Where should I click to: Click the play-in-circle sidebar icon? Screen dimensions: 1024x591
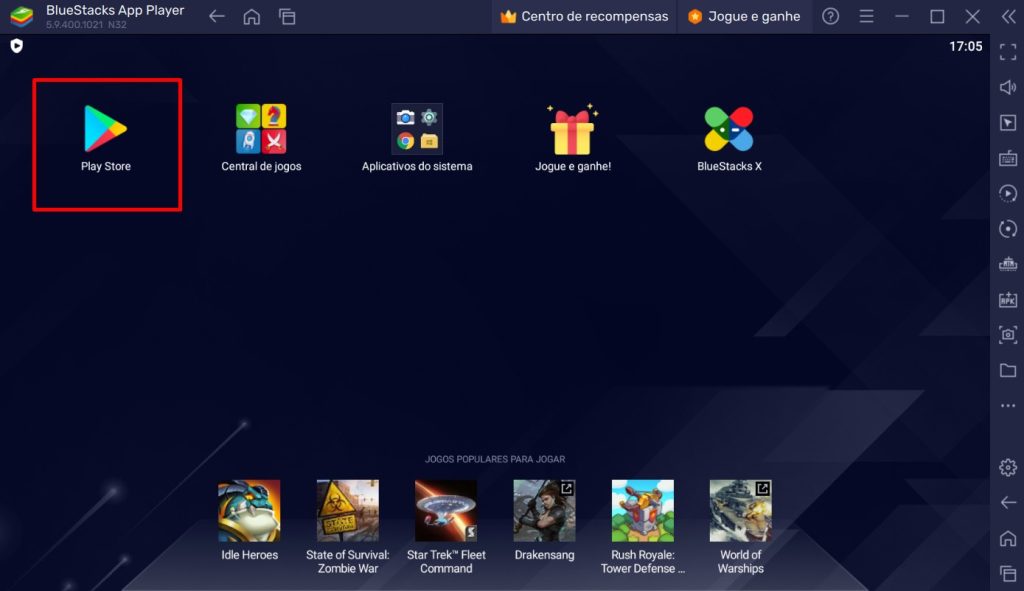click(x=1008, y=193)
